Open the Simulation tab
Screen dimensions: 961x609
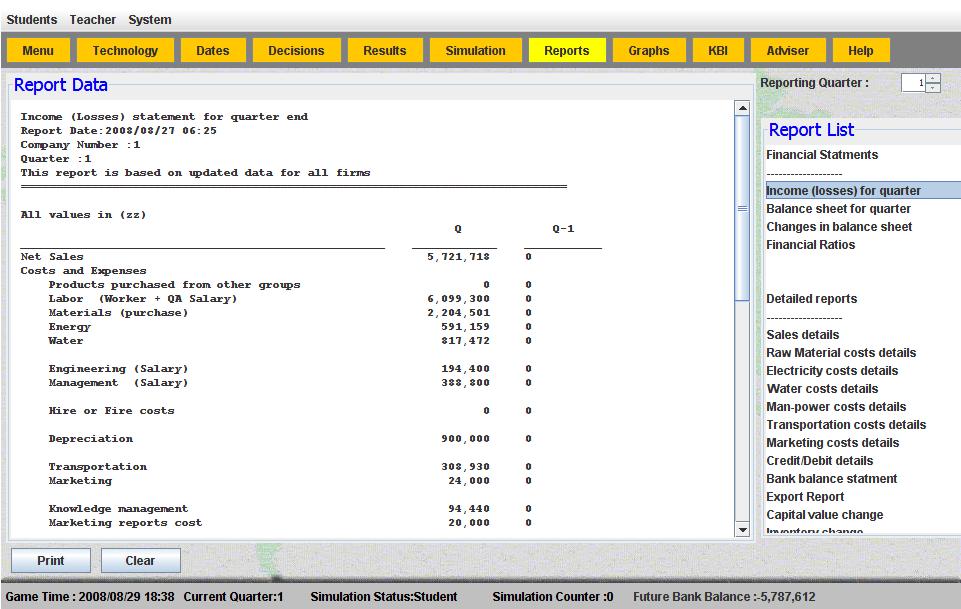(x=475, y=51)
